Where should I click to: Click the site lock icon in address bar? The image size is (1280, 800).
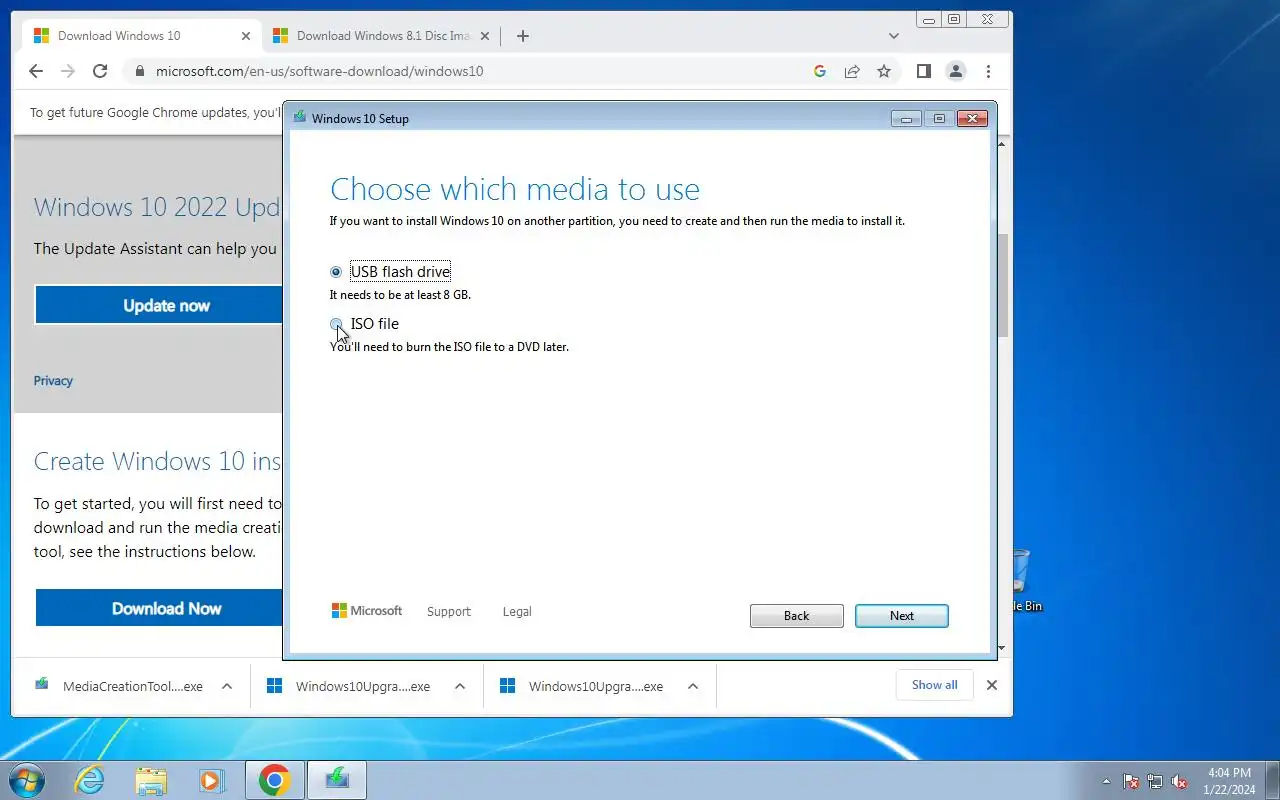(139, 71)
